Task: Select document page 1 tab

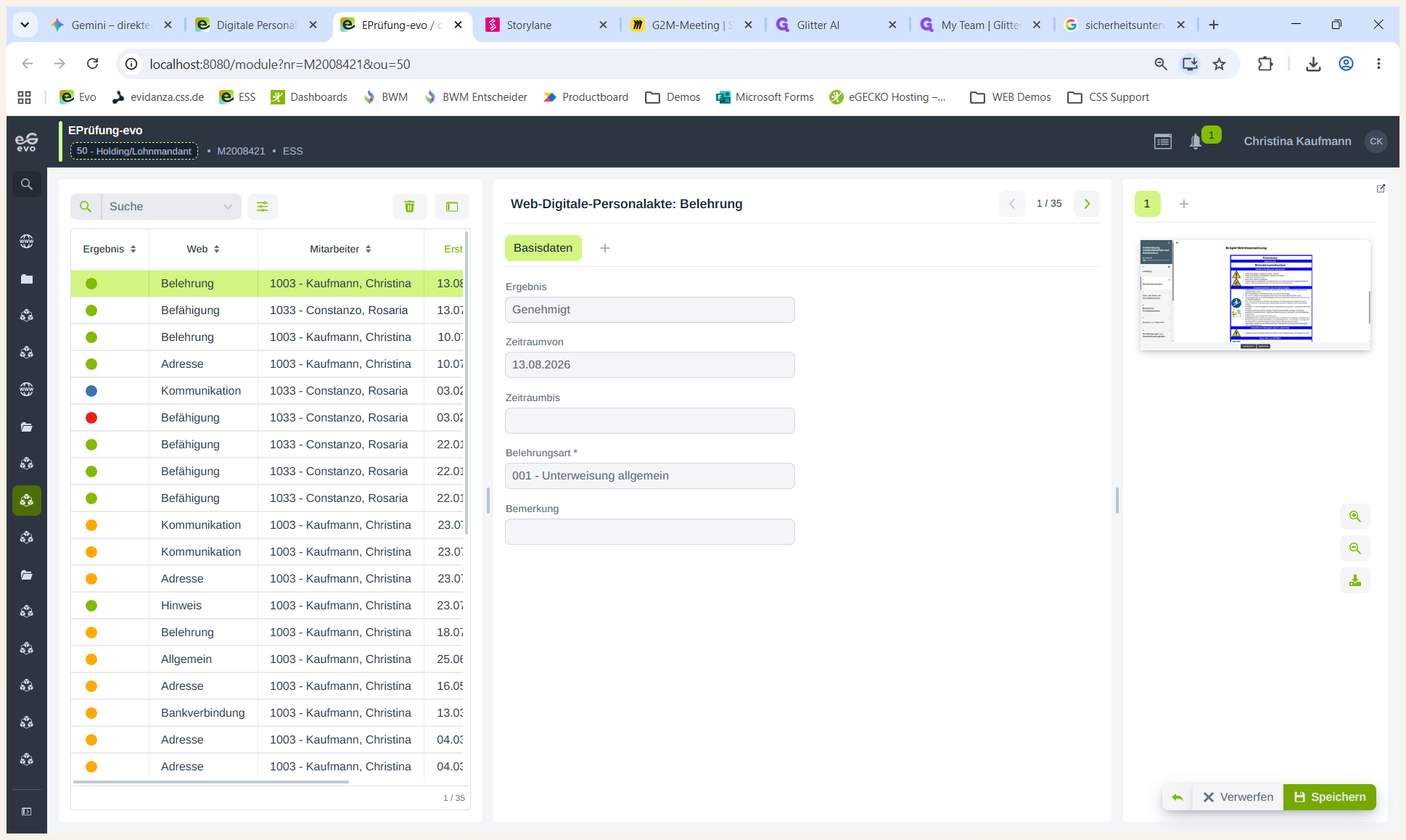Action: (x=1147, y=204)
